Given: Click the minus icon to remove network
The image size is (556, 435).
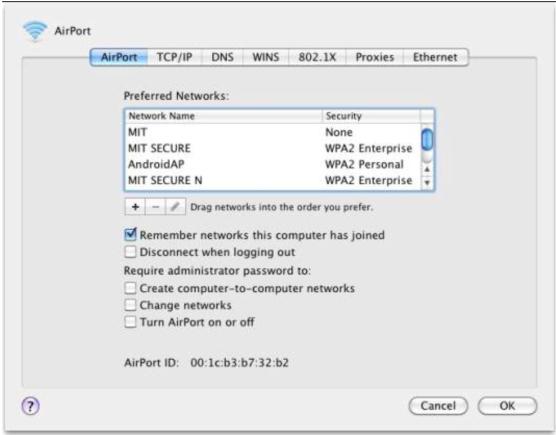Looking at the screenshot, I should coord(155,207).
